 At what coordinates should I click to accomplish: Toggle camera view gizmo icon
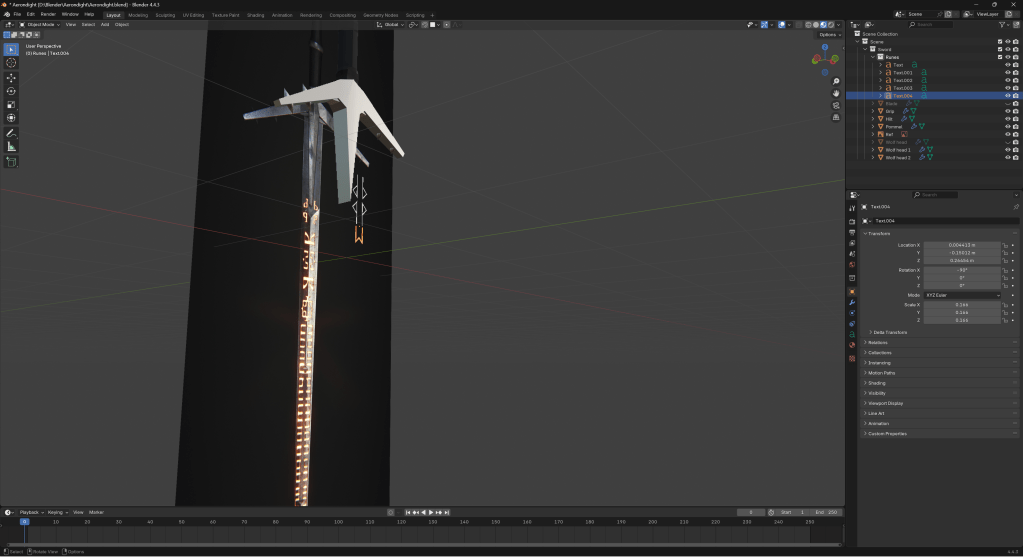(x=836, y=105)
